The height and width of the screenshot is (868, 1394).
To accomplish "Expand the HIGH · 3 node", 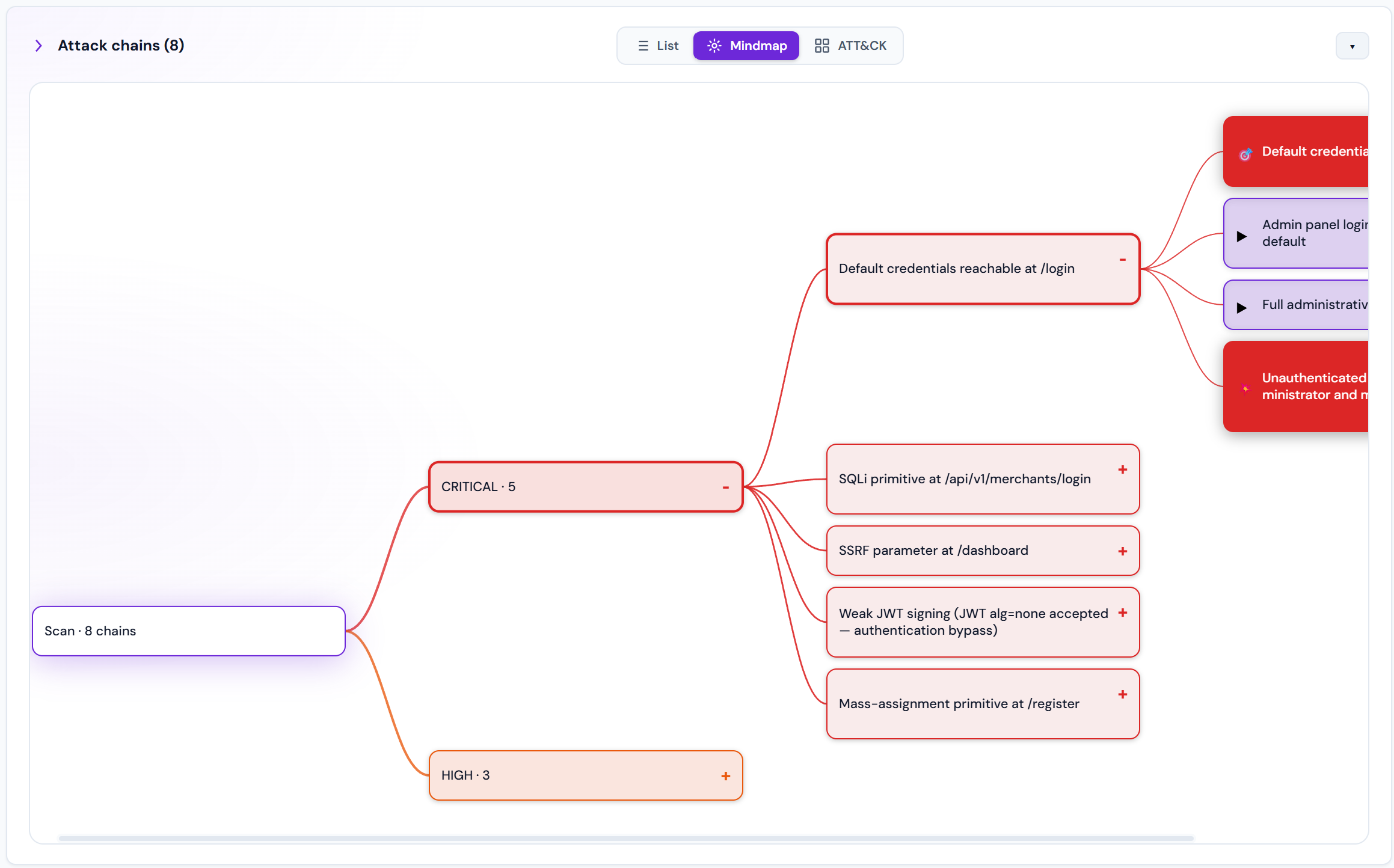I will [726, 776].
